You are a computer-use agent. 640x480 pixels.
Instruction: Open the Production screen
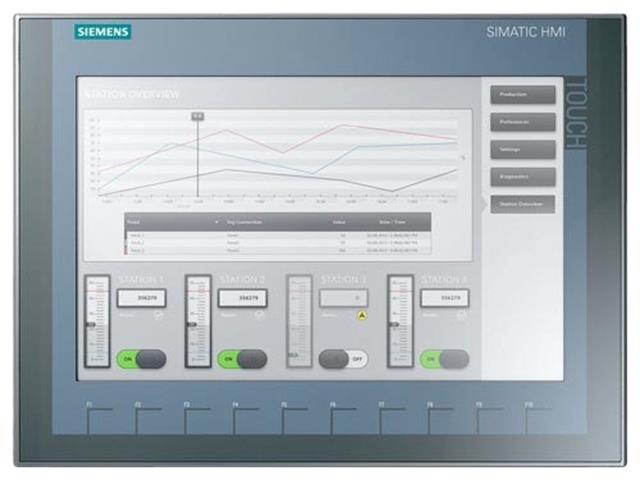521,95
